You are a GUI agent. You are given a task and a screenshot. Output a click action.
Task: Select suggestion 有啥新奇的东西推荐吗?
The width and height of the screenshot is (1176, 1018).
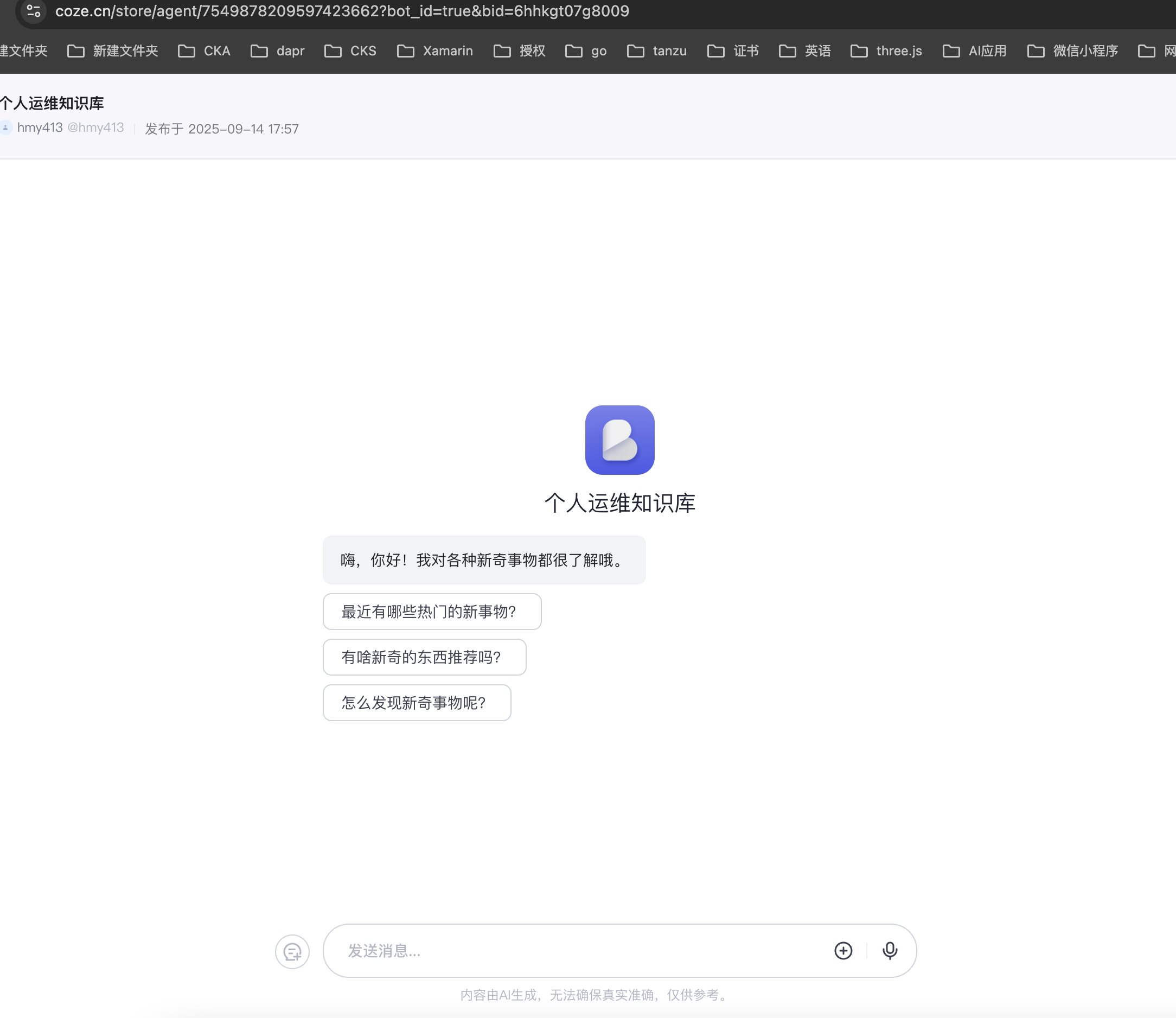tap(424, 657)
